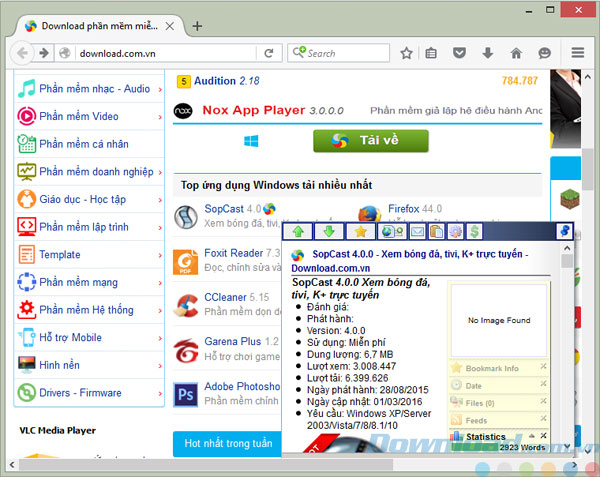Open the preview gear settings icon
This screenshot has height=477, width=600.
pos(455,231)
